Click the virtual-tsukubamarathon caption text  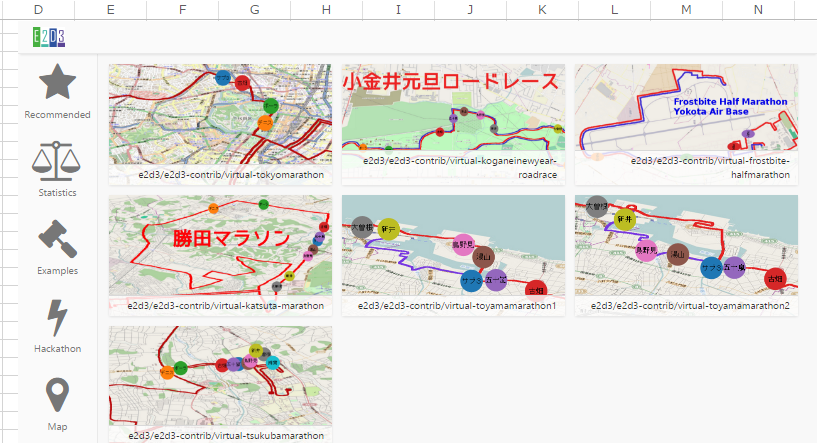[x=226, y=436]
